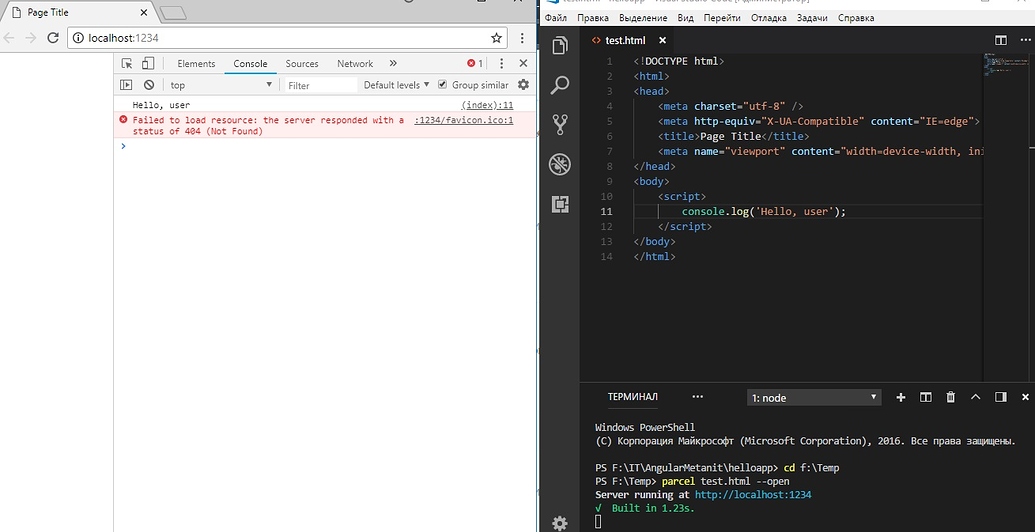
Task: Open the Правка menu
Action: coord(593,18)
